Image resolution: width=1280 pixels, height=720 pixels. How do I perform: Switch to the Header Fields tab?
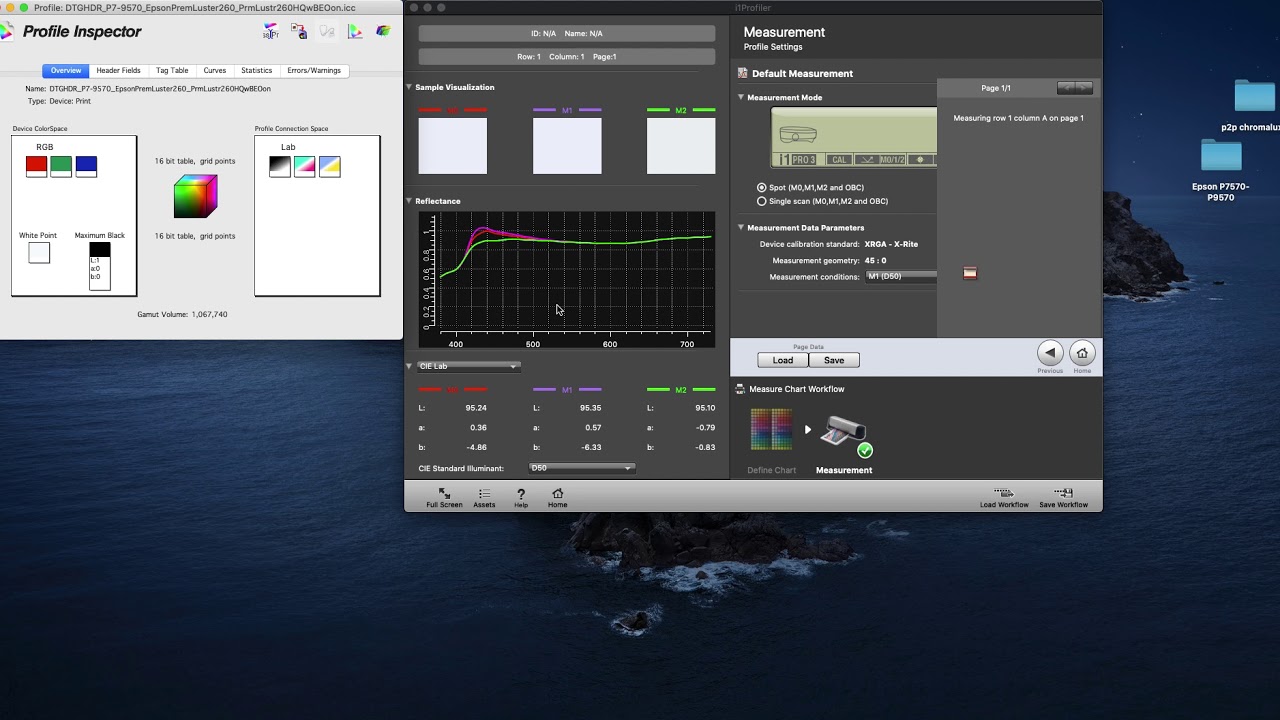tap(118, 71)
